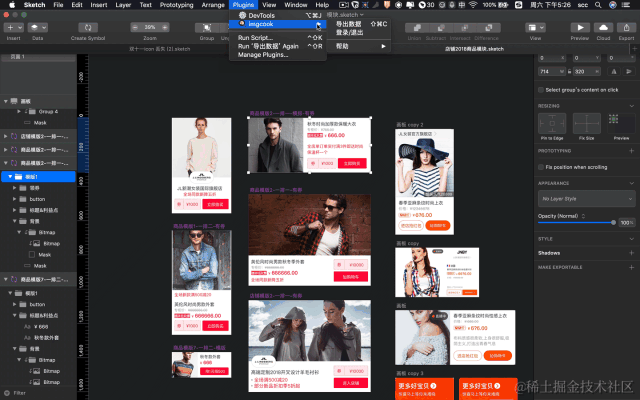Click the Group toolbar icon
The image size is (640, 400).
(207, 27)
